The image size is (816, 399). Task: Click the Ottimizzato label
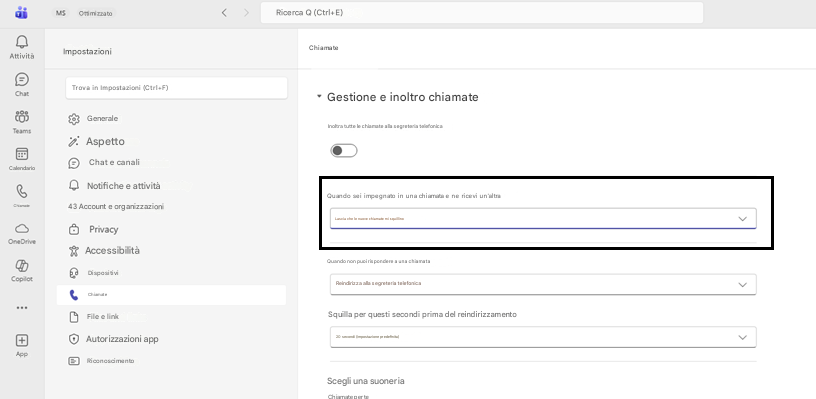(95, 14)
